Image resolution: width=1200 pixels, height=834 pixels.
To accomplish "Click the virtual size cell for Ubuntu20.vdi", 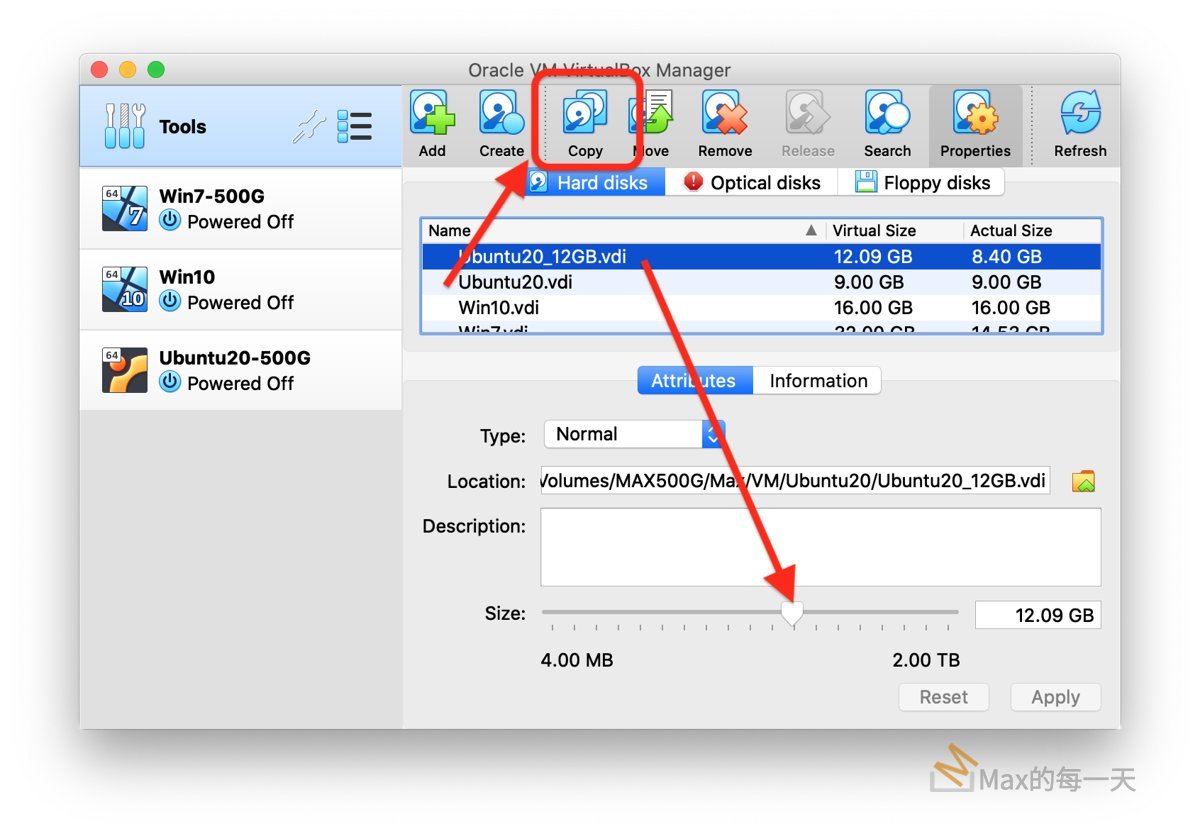I will point(869,283).
